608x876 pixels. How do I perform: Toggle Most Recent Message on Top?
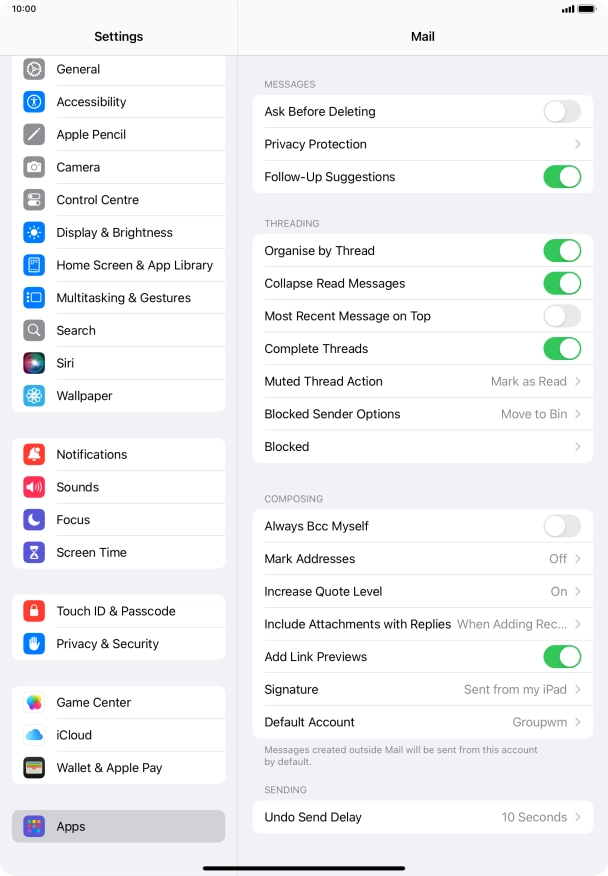click(562, 316)
